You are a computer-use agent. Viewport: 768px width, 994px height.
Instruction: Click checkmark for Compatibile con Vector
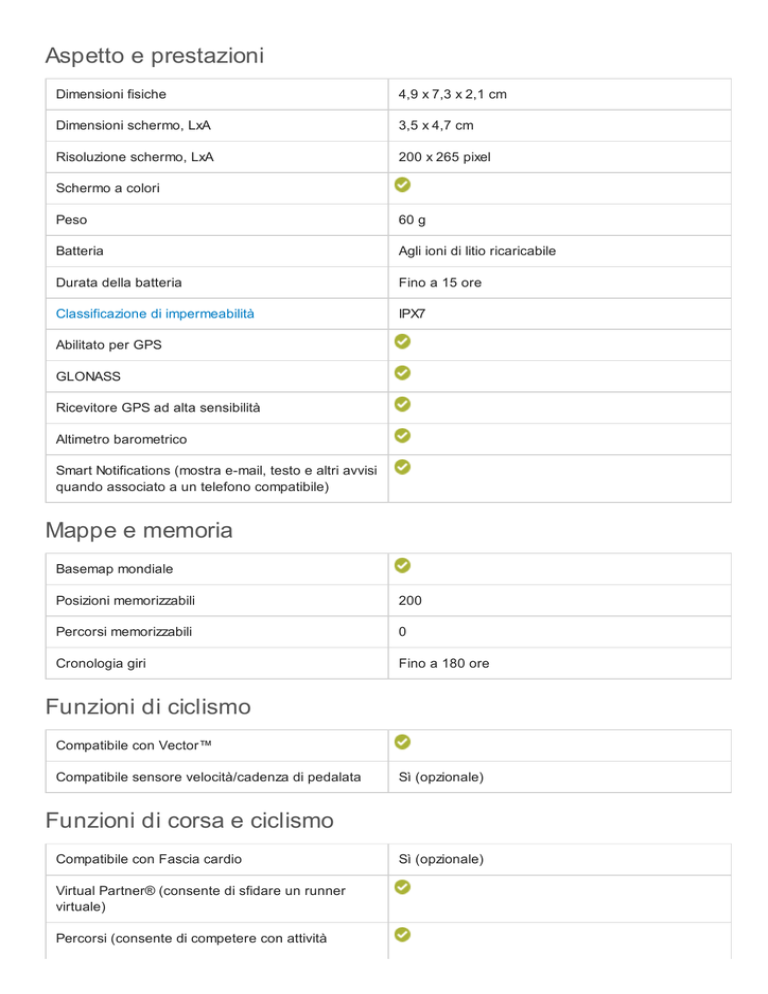(x=403, y=742)
